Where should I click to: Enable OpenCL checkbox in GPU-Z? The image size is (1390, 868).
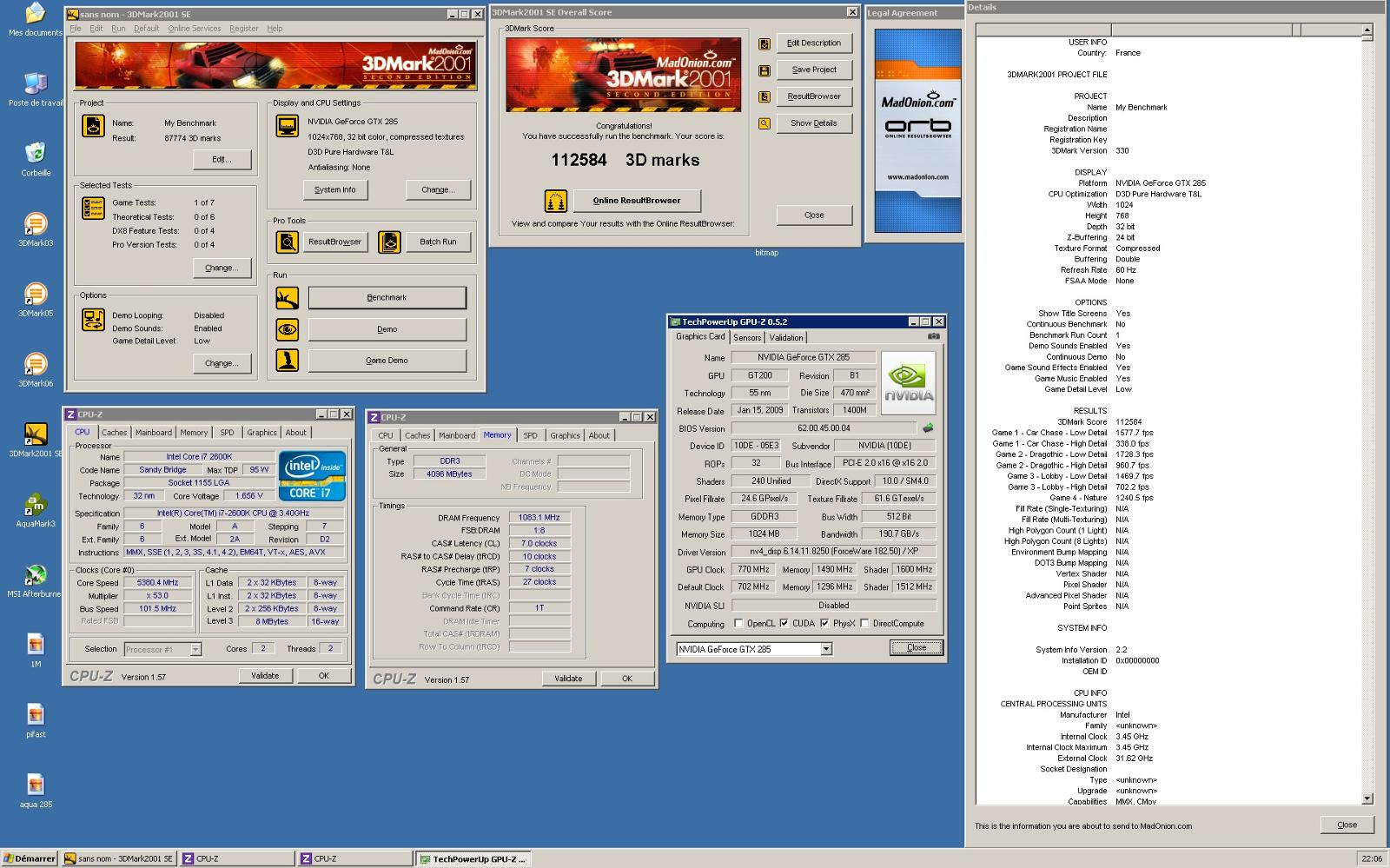(x=738, y=624)
